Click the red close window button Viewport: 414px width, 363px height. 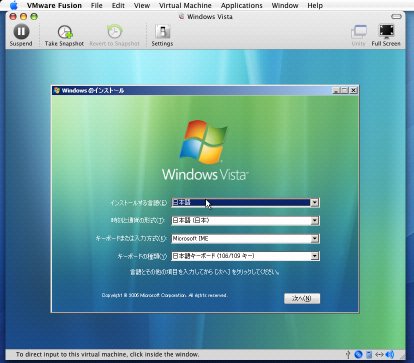point(13,16)
